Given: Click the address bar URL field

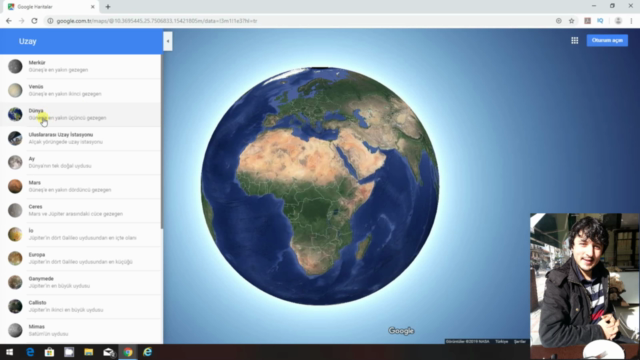Looking at the screenshot, I should [x=302, y=21].
